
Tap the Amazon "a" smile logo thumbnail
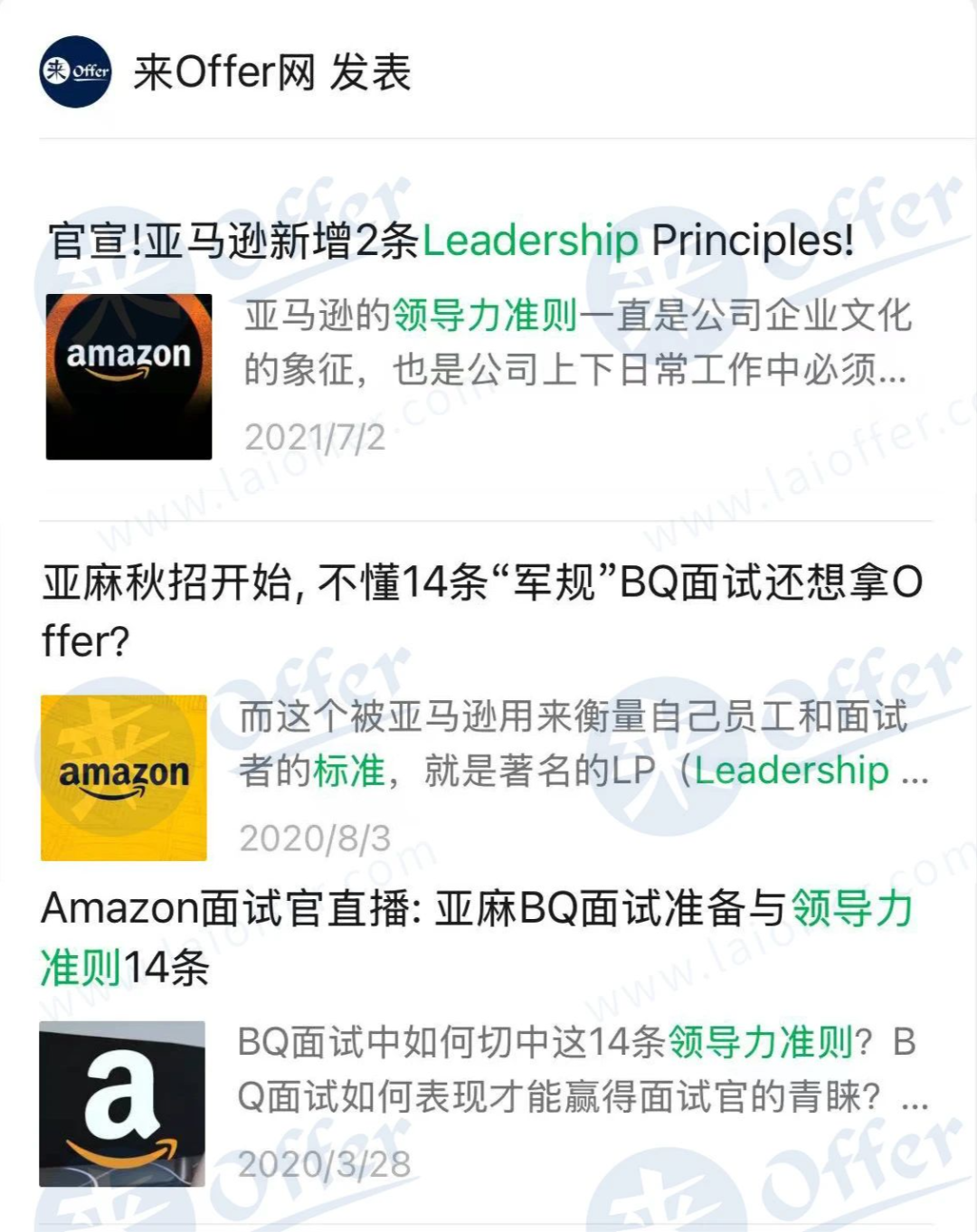point(122,1104)
